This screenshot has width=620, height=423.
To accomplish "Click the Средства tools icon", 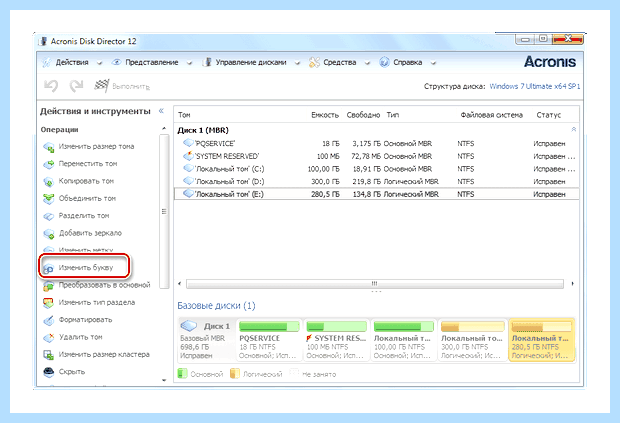I will (314, 62).
